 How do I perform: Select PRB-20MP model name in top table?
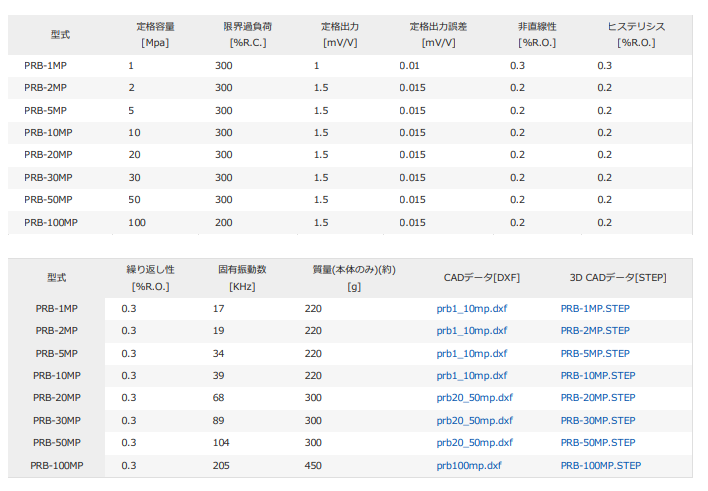[48, 155]
